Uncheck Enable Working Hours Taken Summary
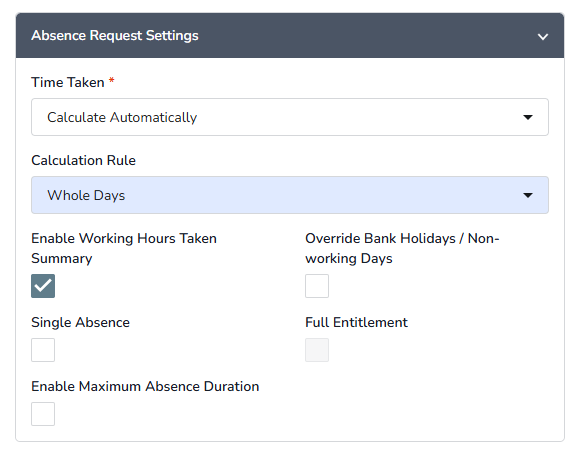The width and height of the screenshot is (575, 450). (x=43, y=286)
